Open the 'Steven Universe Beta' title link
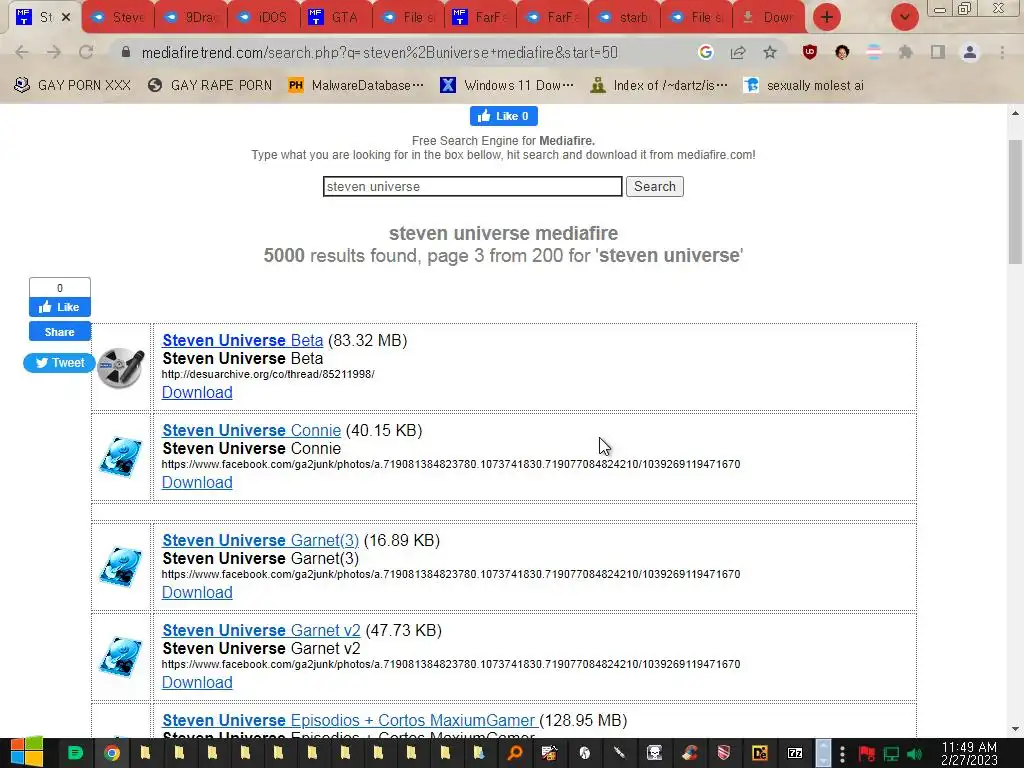 242,340
